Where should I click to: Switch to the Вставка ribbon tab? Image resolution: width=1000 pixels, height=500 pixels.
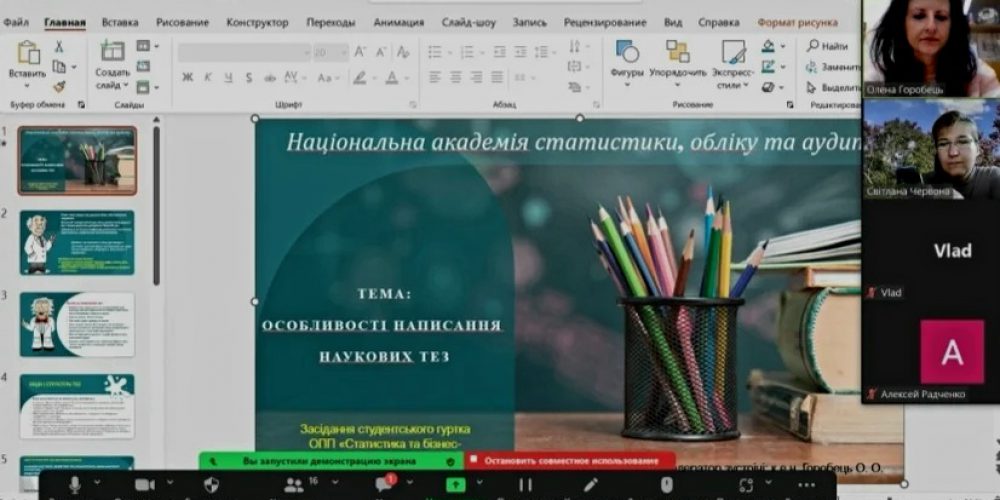pos(120,22)
